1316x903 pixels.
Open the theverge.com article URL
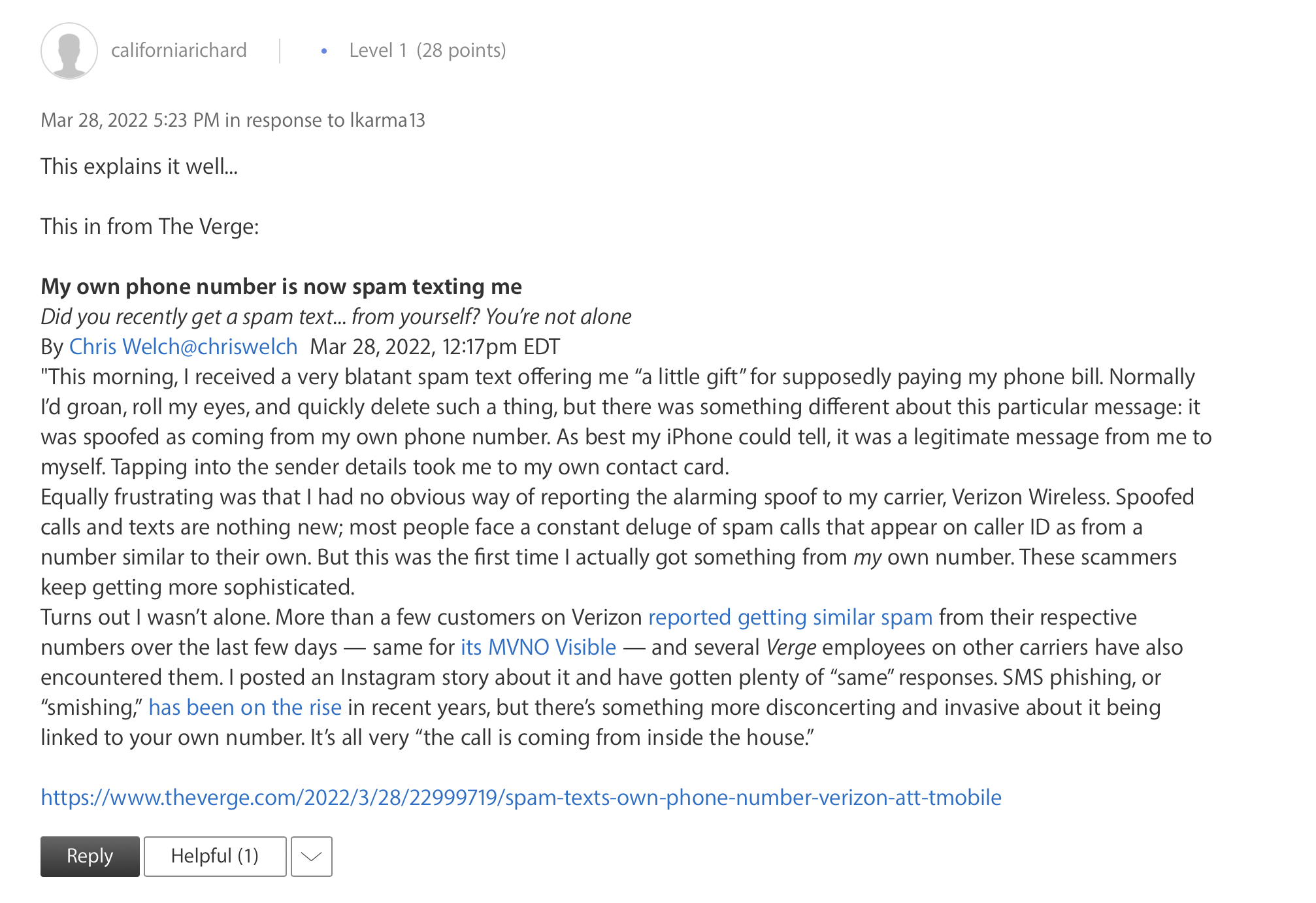[521, 797]
